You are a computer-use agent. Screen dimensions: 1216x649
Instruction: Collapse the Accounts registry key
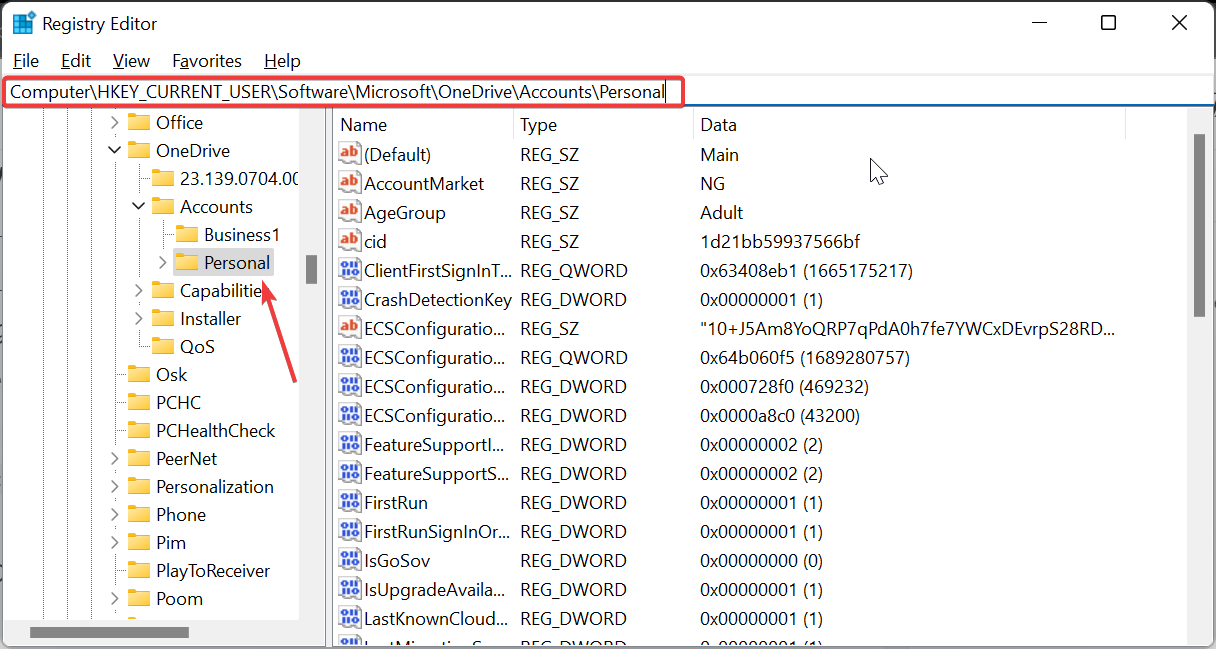pyautogui.click(x=139, y=207)
